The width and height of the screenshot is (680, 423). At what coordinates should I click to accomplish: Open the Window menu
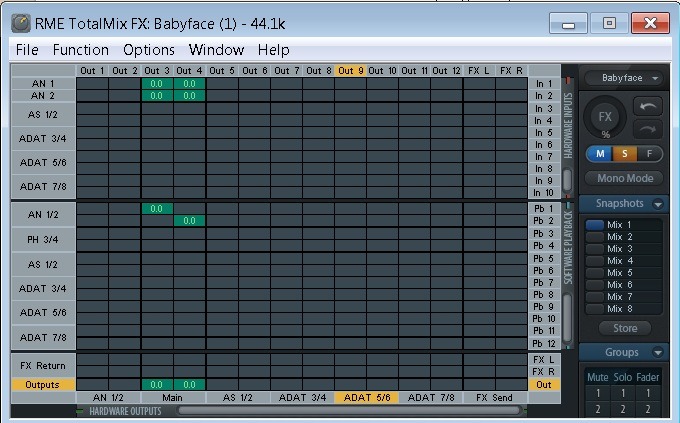click(216, 50)
